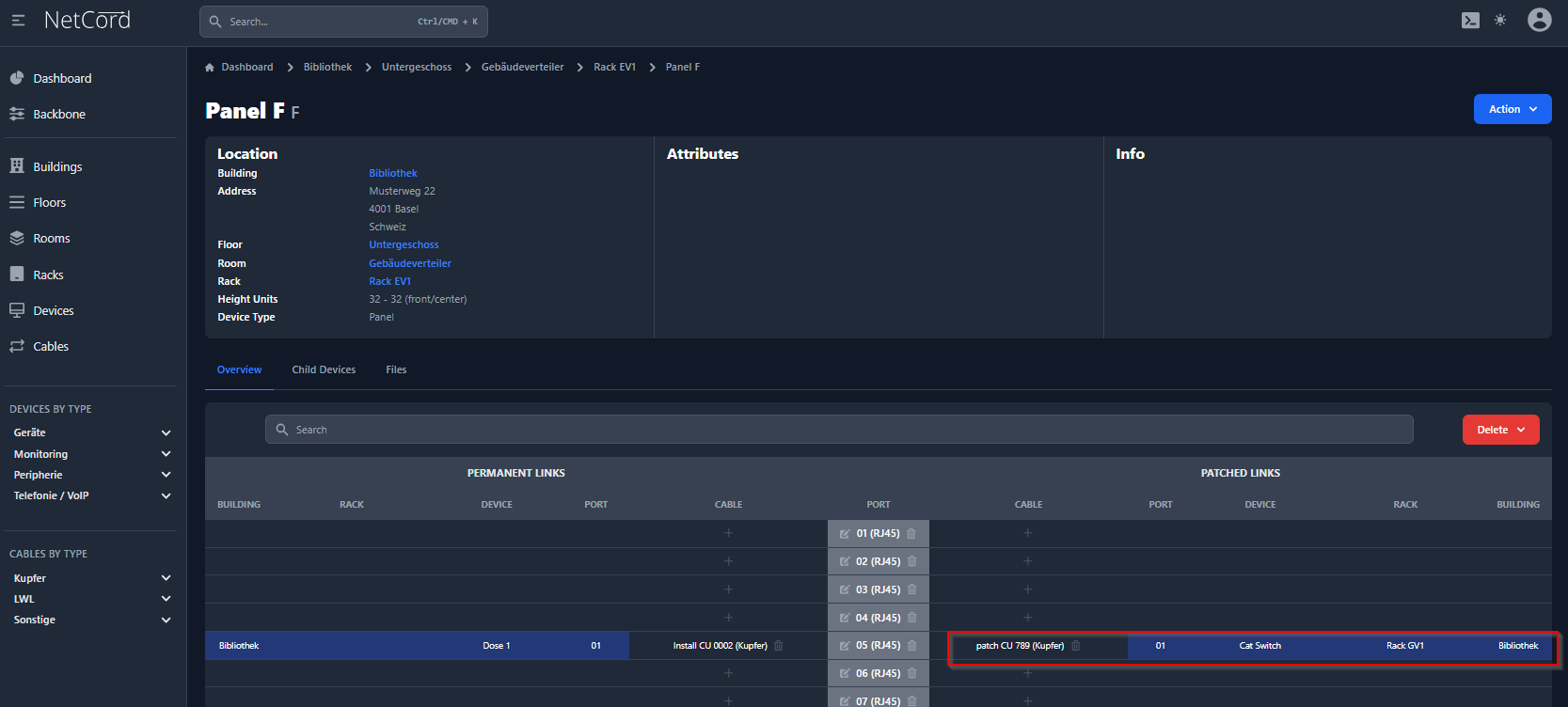The width and height of the screenshot is (1568, 707).
Task: Toggle light/dark theme with sun icon
Action: (x=1500, y=21)
